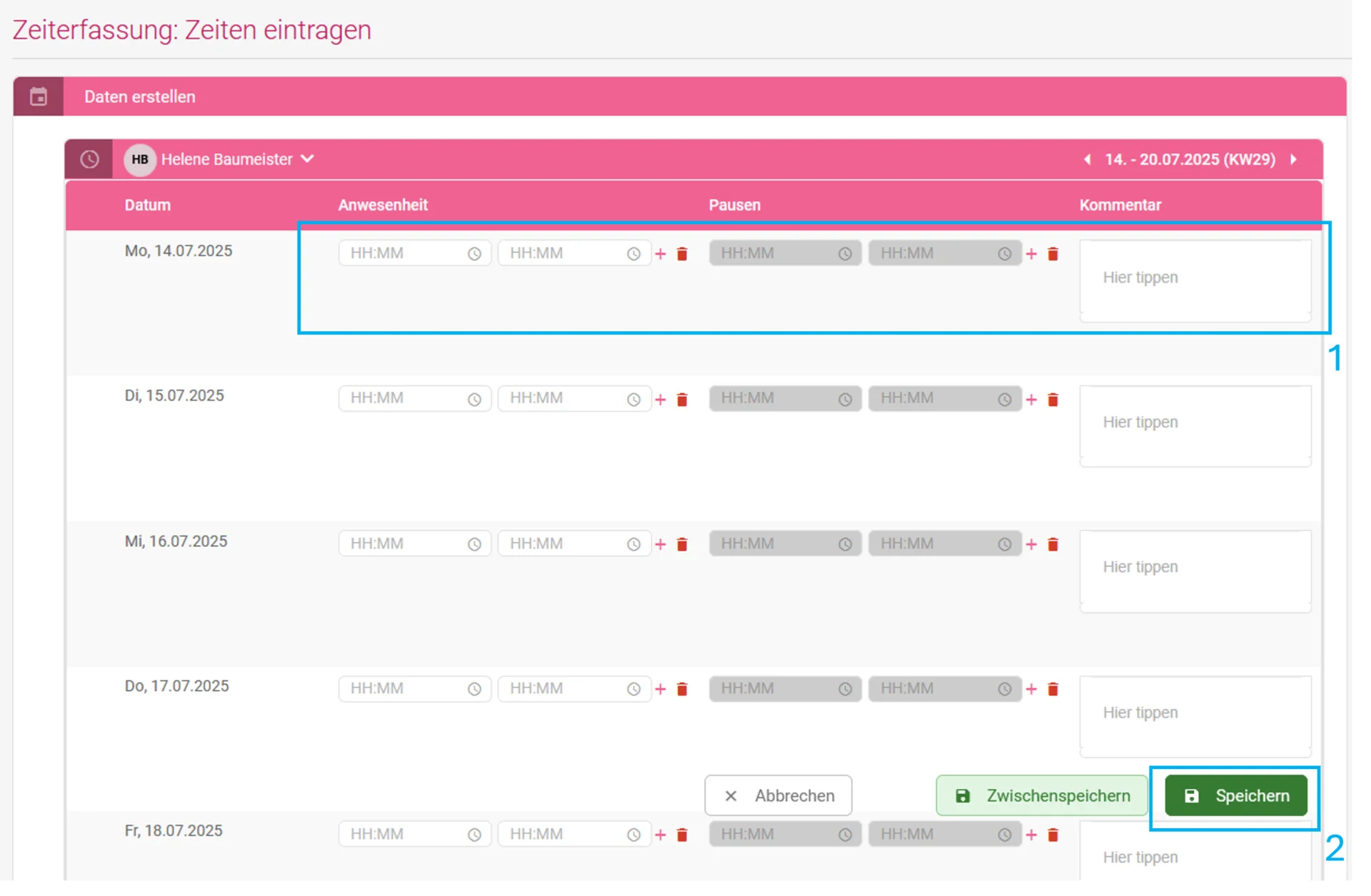Delete attendance entry for Mo, 14.07.2025

point(682,253)
